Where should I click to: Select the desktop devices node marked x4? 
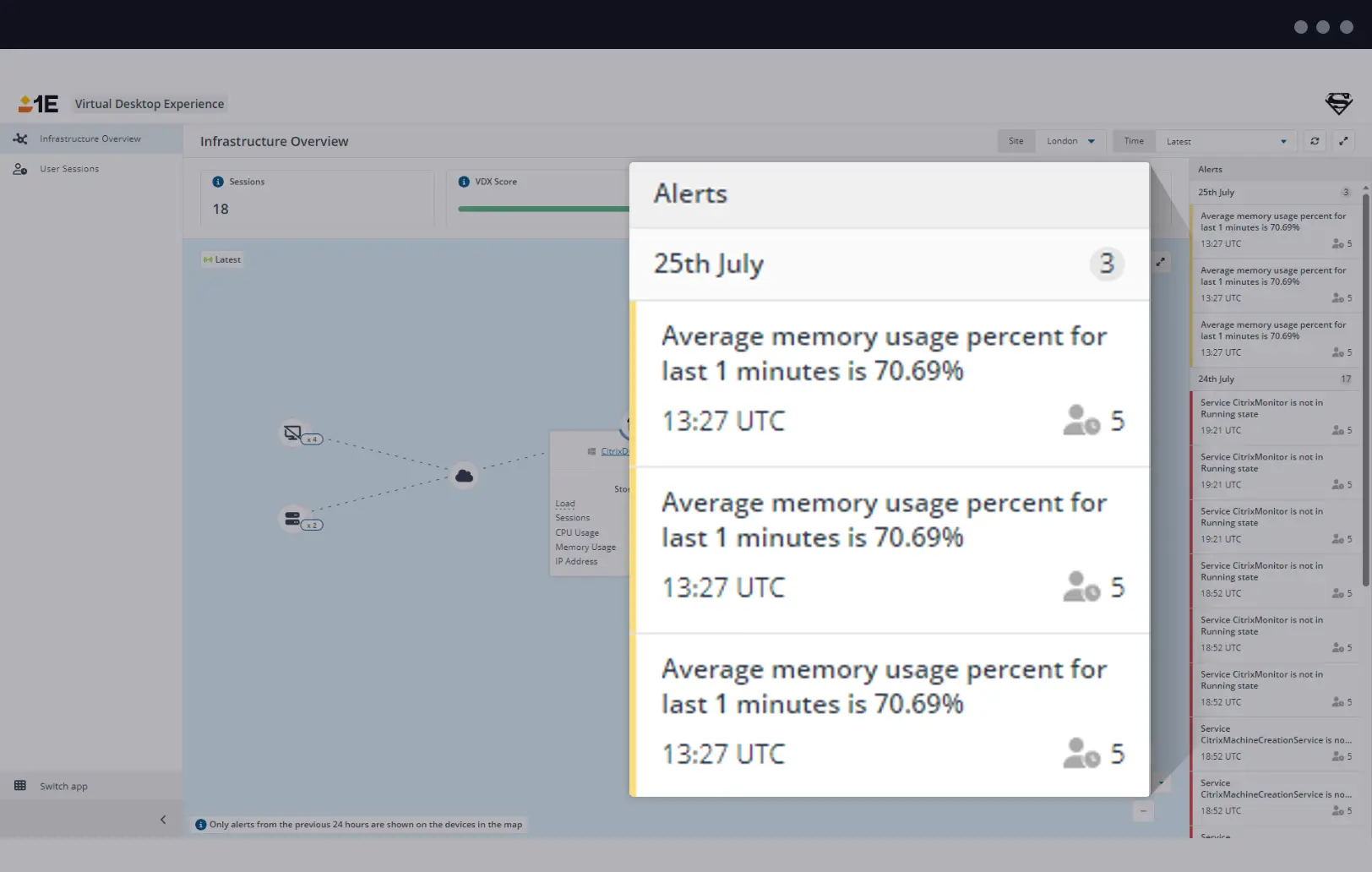[x=293, y=433]
